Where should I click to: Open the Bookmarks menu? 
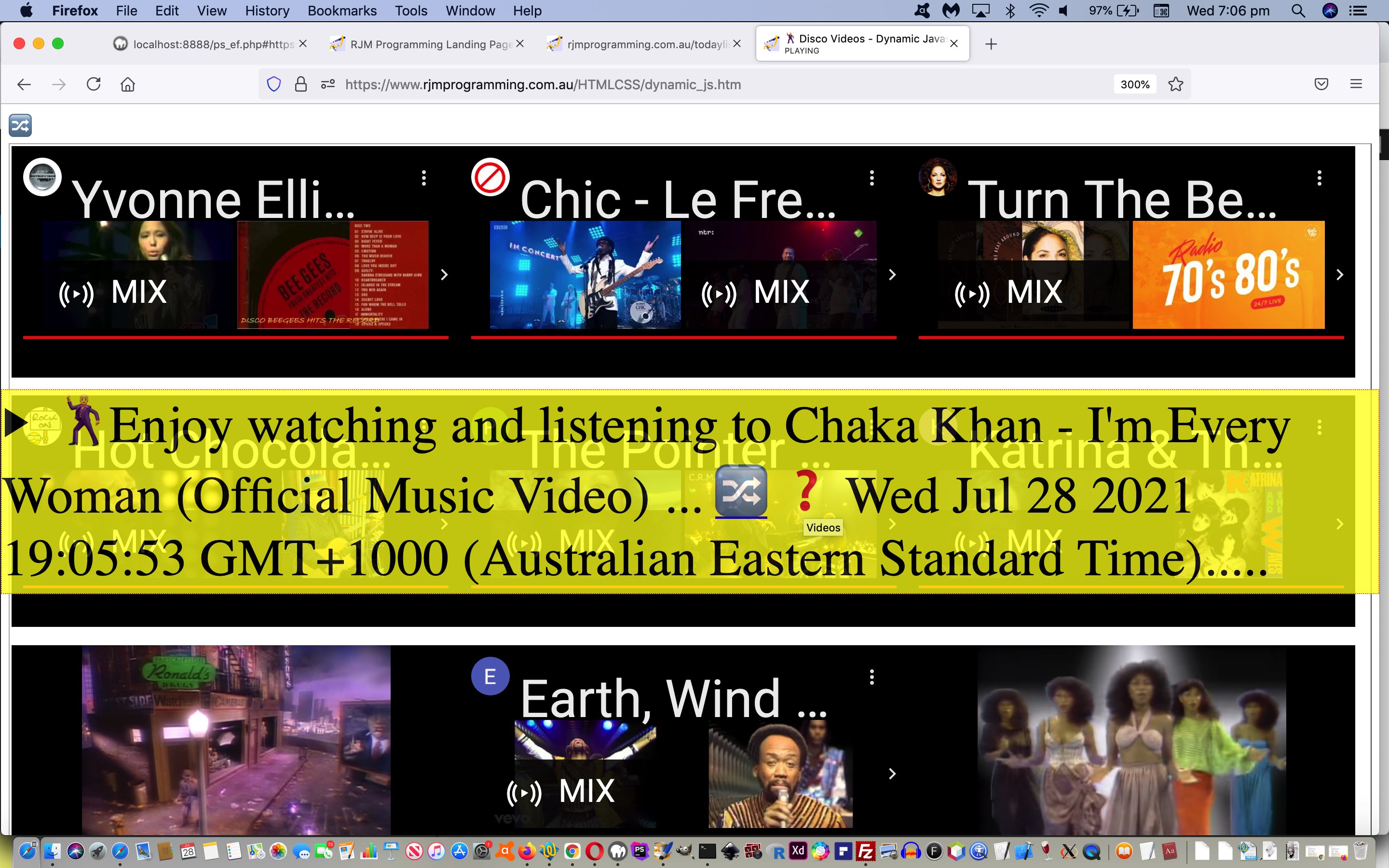(x=342, y=11)
